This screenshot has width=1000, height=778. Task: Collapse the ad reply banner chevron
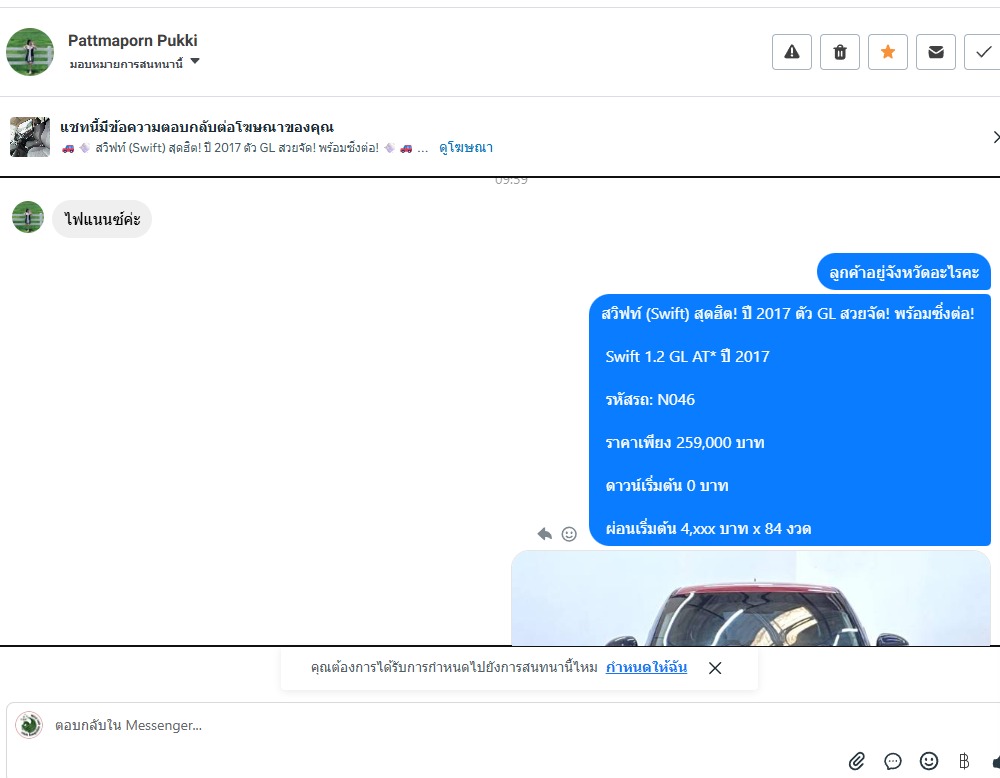pos(996,136)
